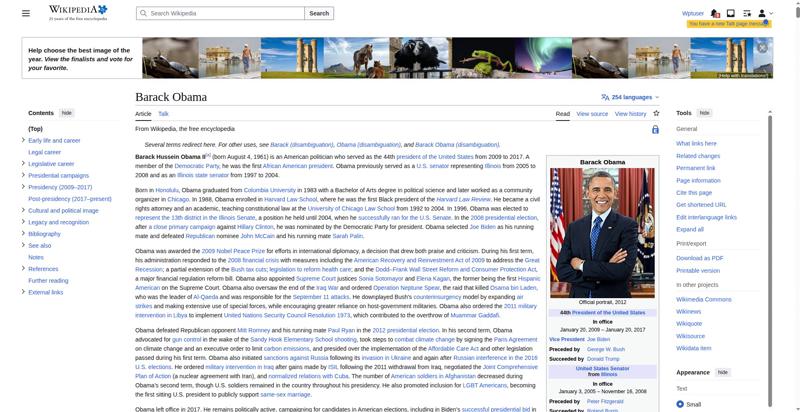Hide the Appearance panel
800x412 pixels.
pyautogui.click(x=722, y=372)
